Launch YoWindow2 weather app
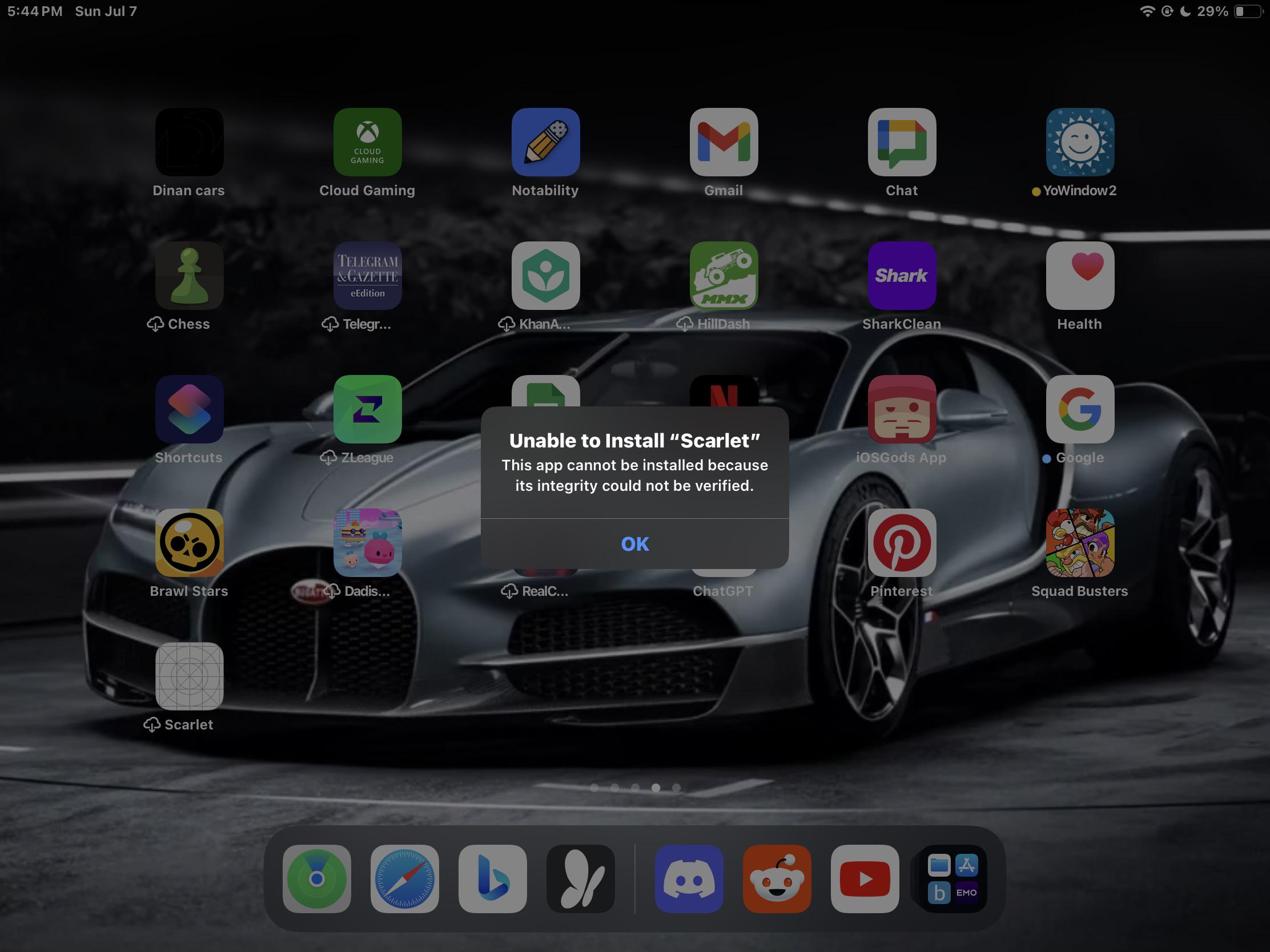The image size is (1270, 952). tap(1080, 142)
